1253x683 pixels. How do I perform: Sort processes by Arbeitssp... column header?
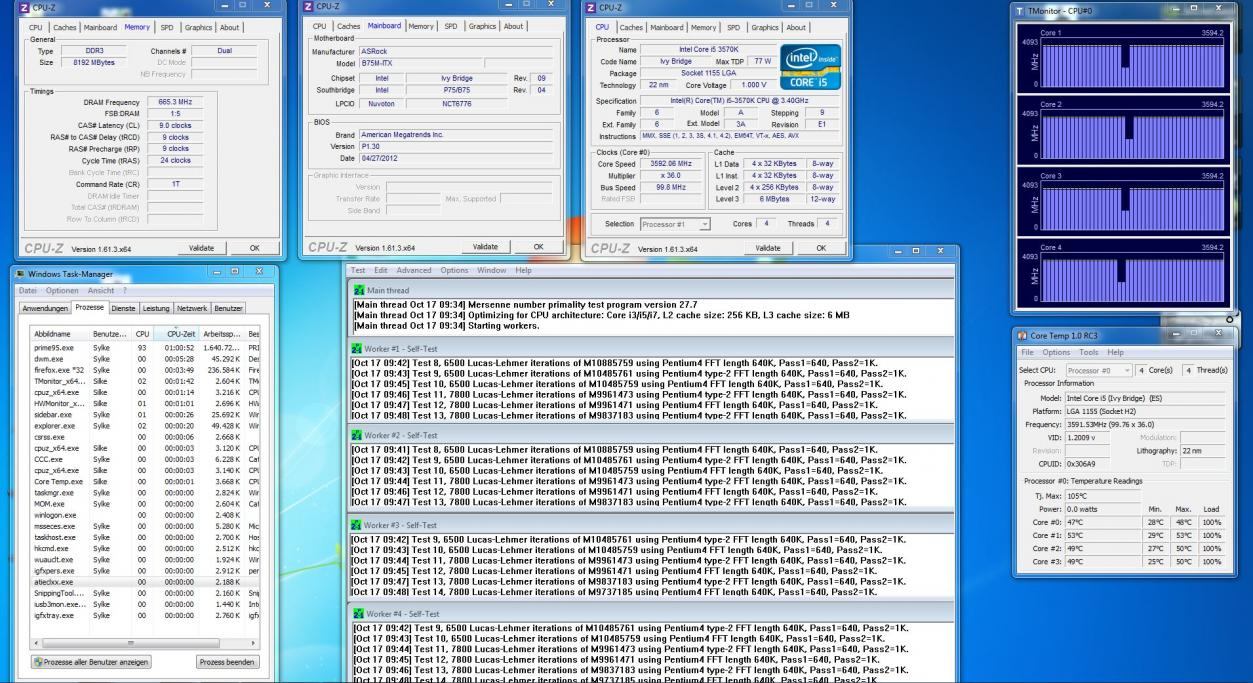pyautogui.click(x=223, y=333)
